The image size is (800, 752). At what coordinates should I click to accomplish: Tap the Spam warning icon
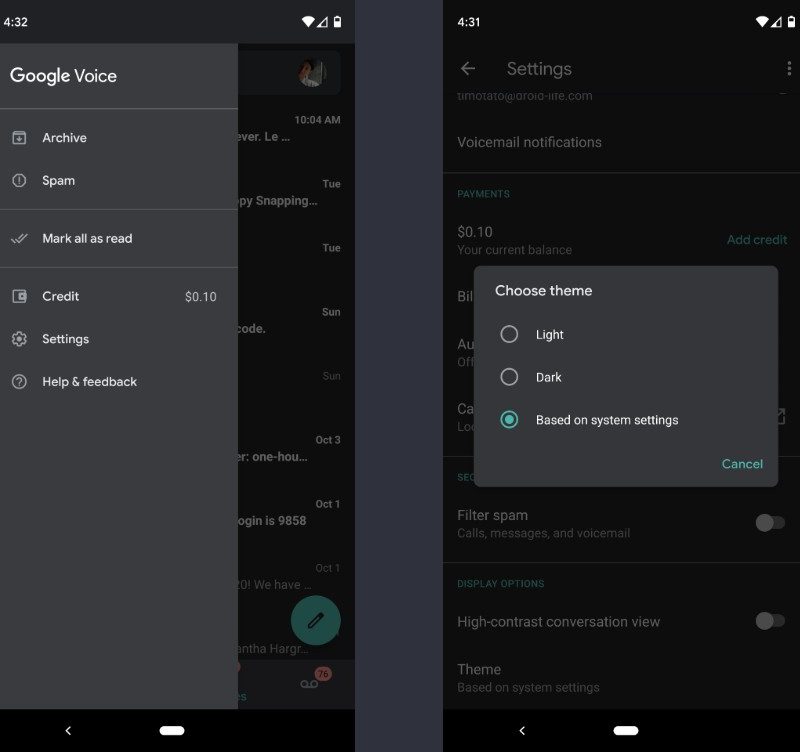point(19,181)
